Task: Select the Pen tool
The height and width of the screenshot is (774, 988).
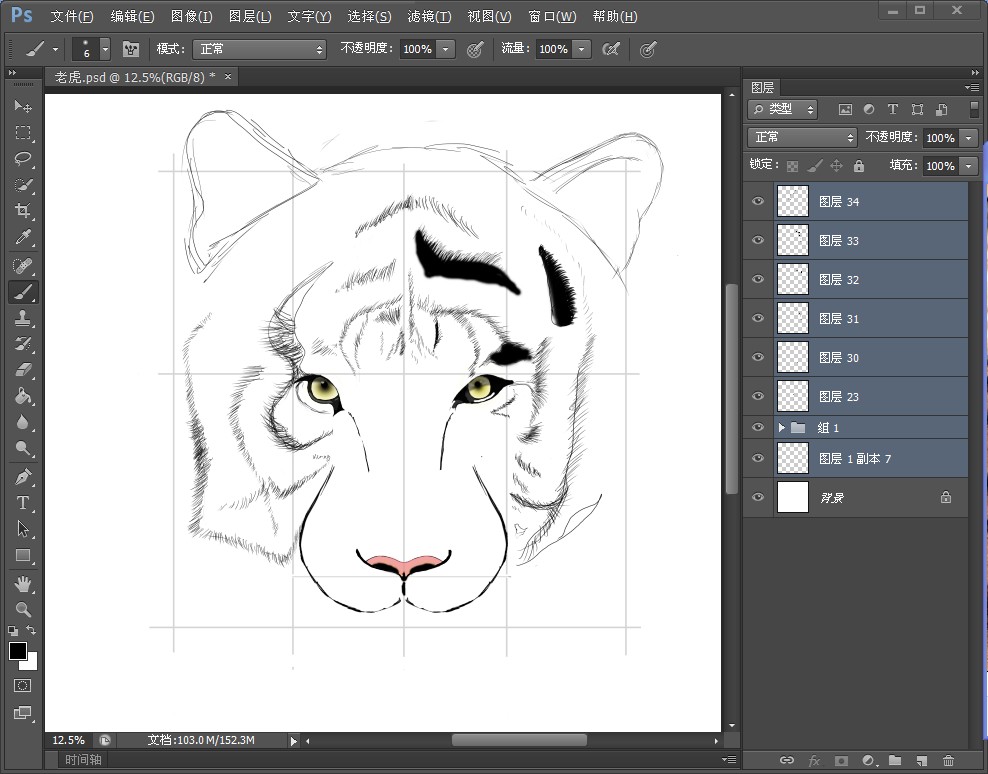Action: point(23,476)
